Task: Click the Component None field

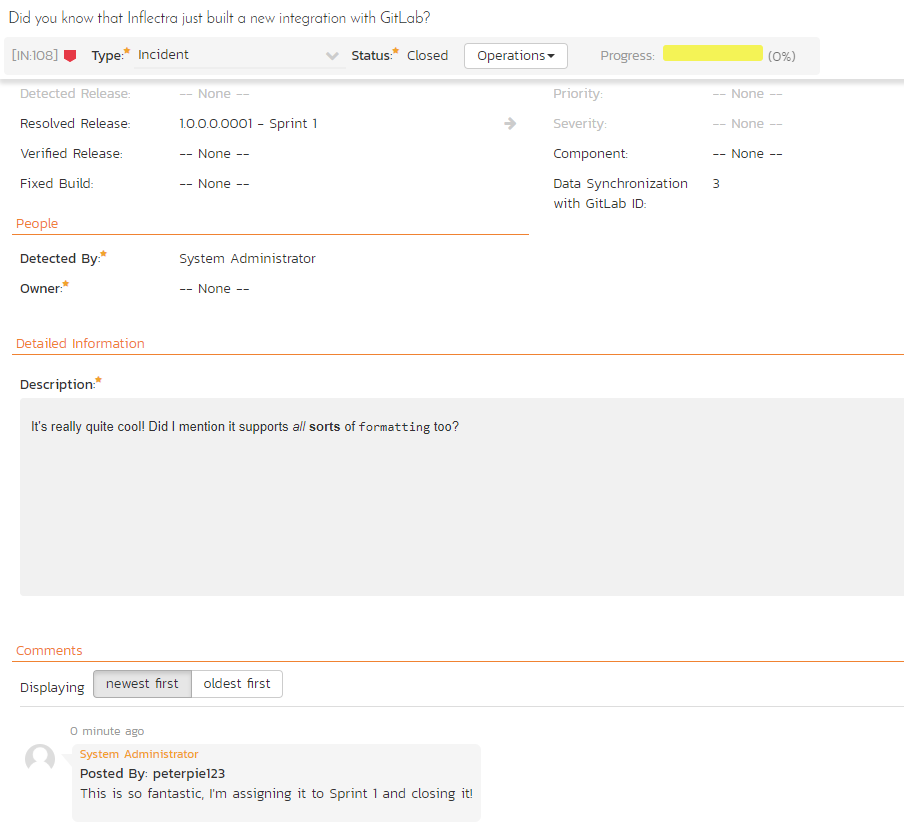Action: (x=747, y=154)
